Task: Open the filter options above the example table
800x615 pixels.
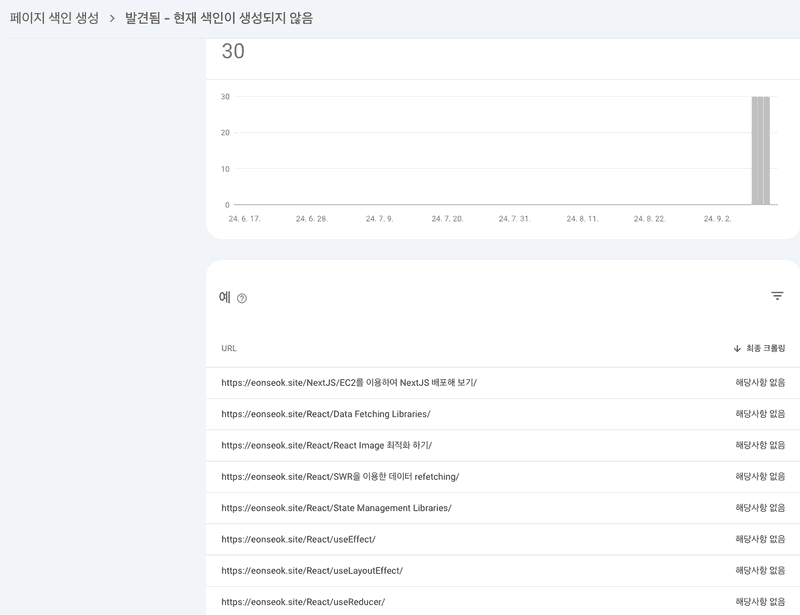Action: tap(775, 295)
